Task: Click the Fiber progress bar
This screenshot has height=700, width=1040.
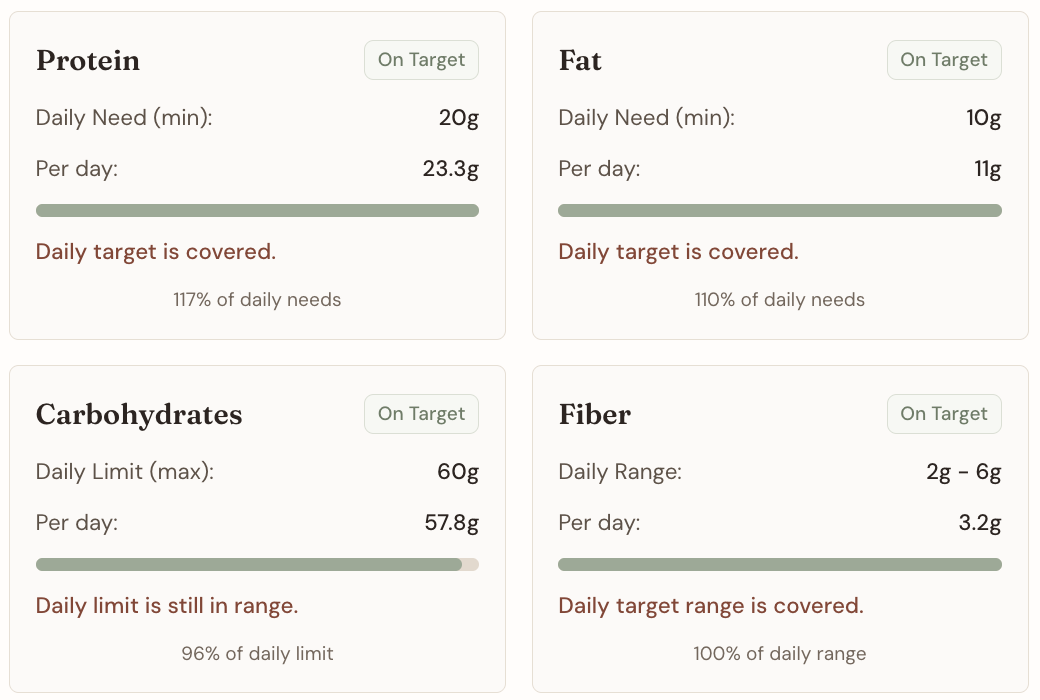Action: tap(780, 564)
